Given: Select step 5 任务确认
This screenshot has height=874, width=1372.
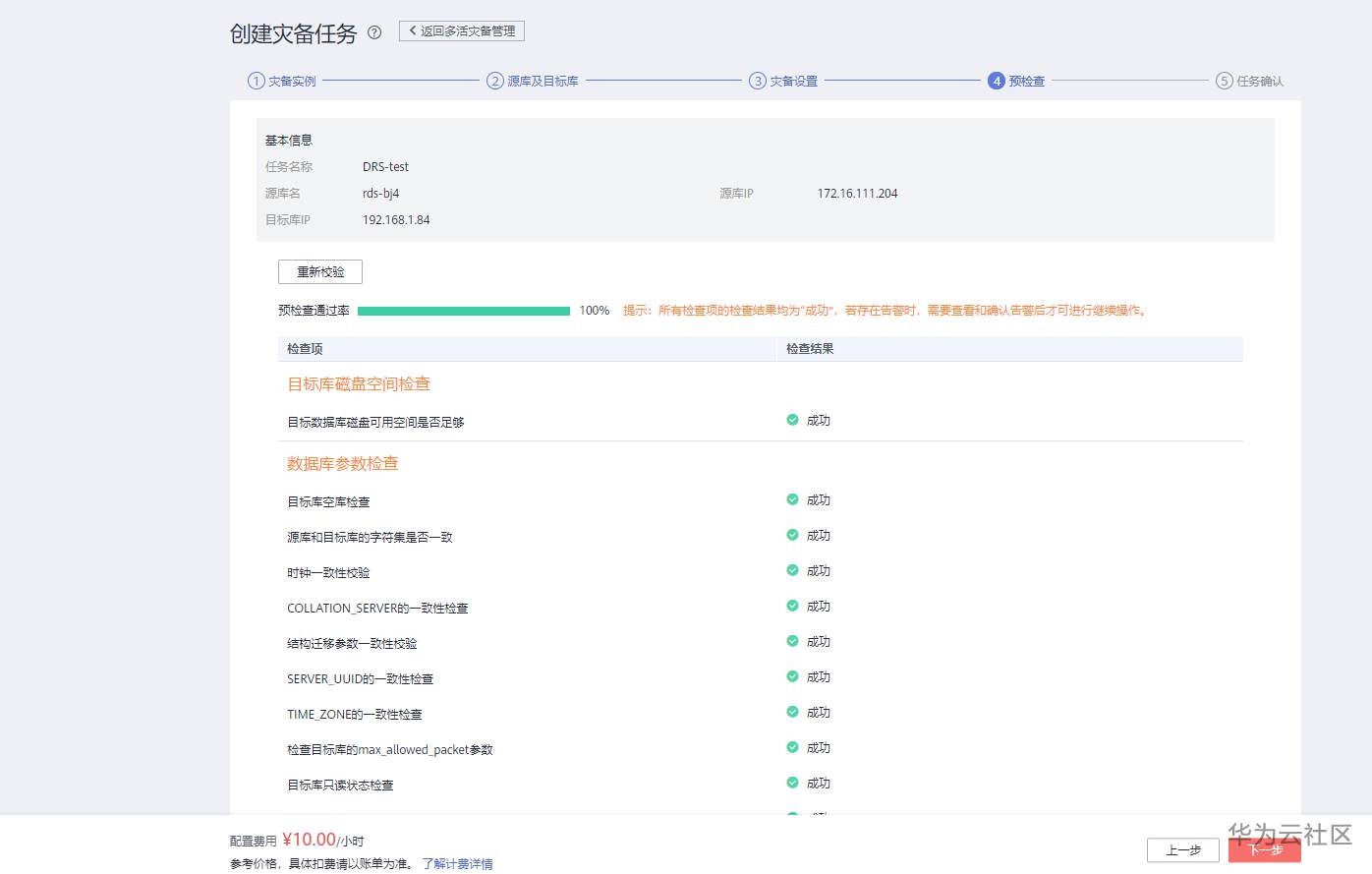Looking at the screenshot, I should (1249, 81).
